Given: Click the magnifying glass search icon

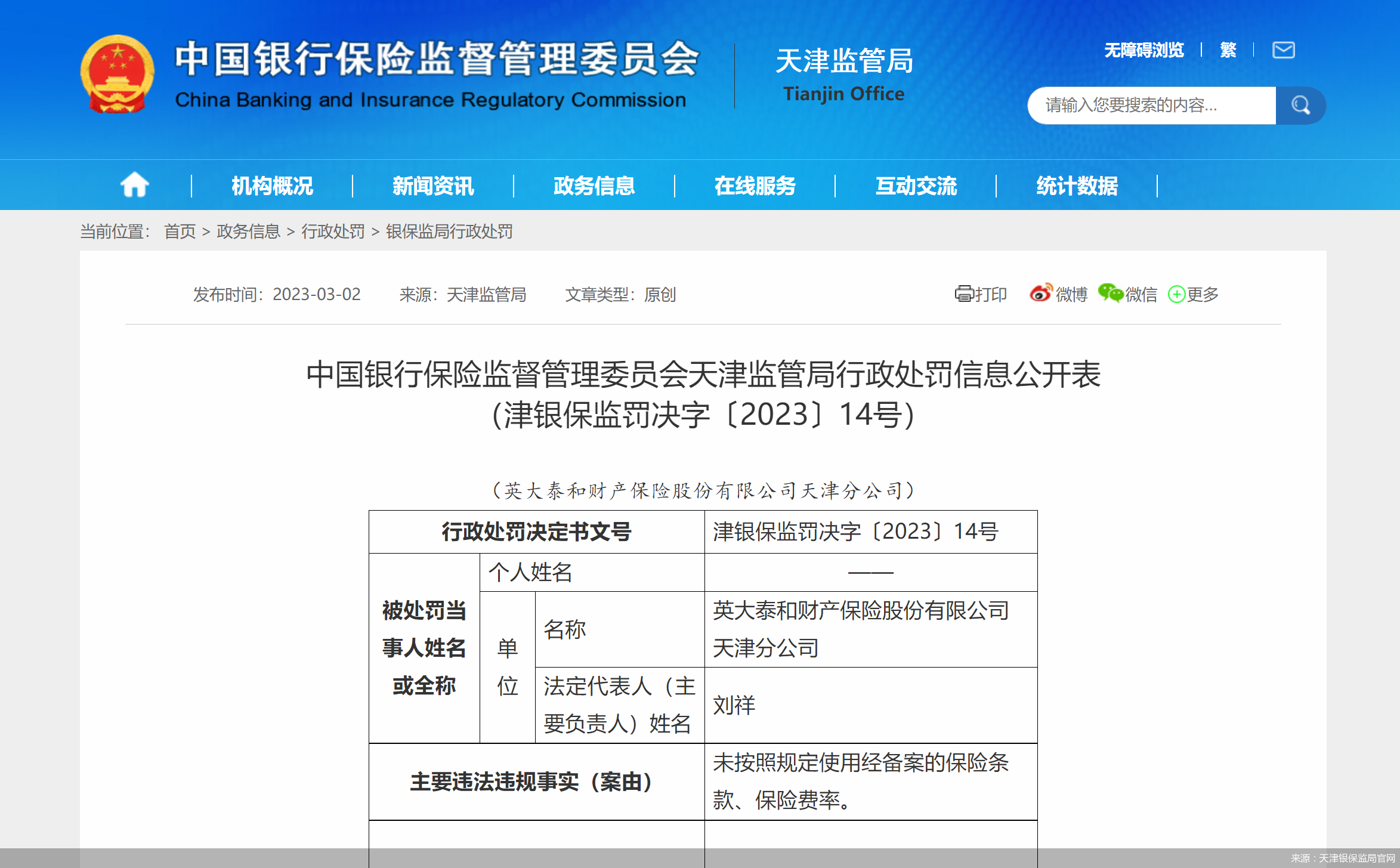Looking at the screenshot, I should (x=1301, y=106).
